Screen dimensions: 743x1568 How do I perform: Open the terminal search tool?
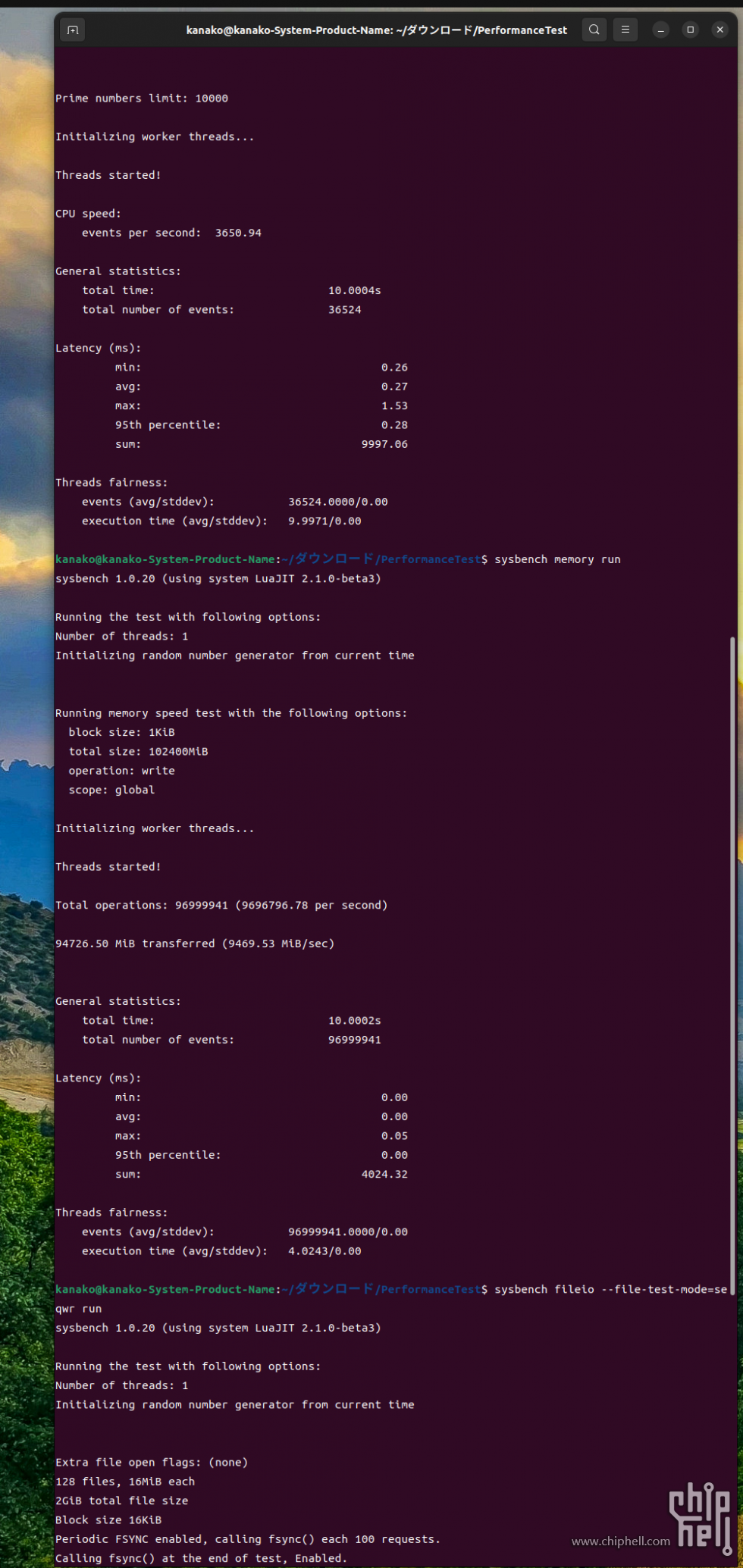tap(594, 30)
